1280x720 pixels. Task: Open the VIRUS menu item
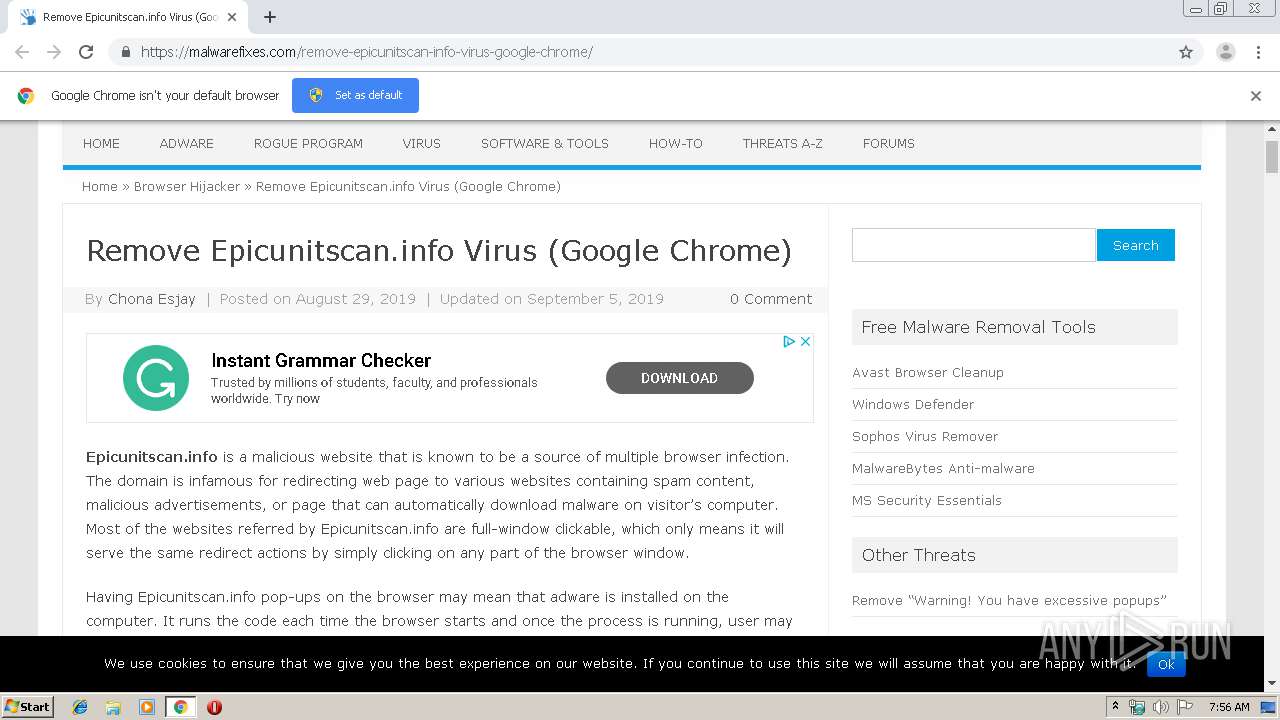click(x=421, y=144)
